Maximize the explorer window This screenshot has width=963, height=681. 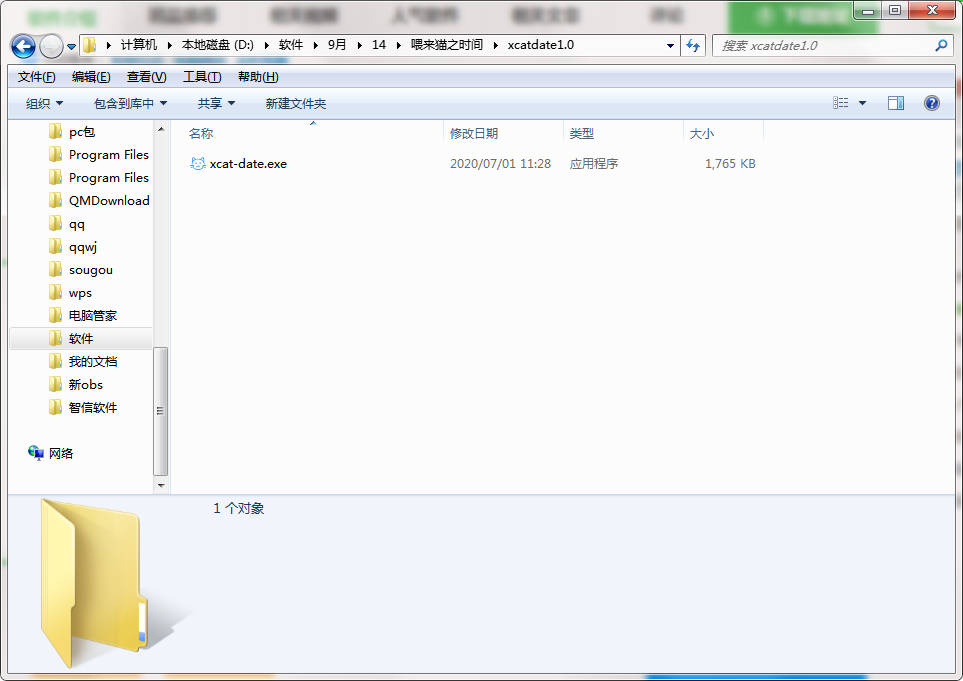point(895,10)
